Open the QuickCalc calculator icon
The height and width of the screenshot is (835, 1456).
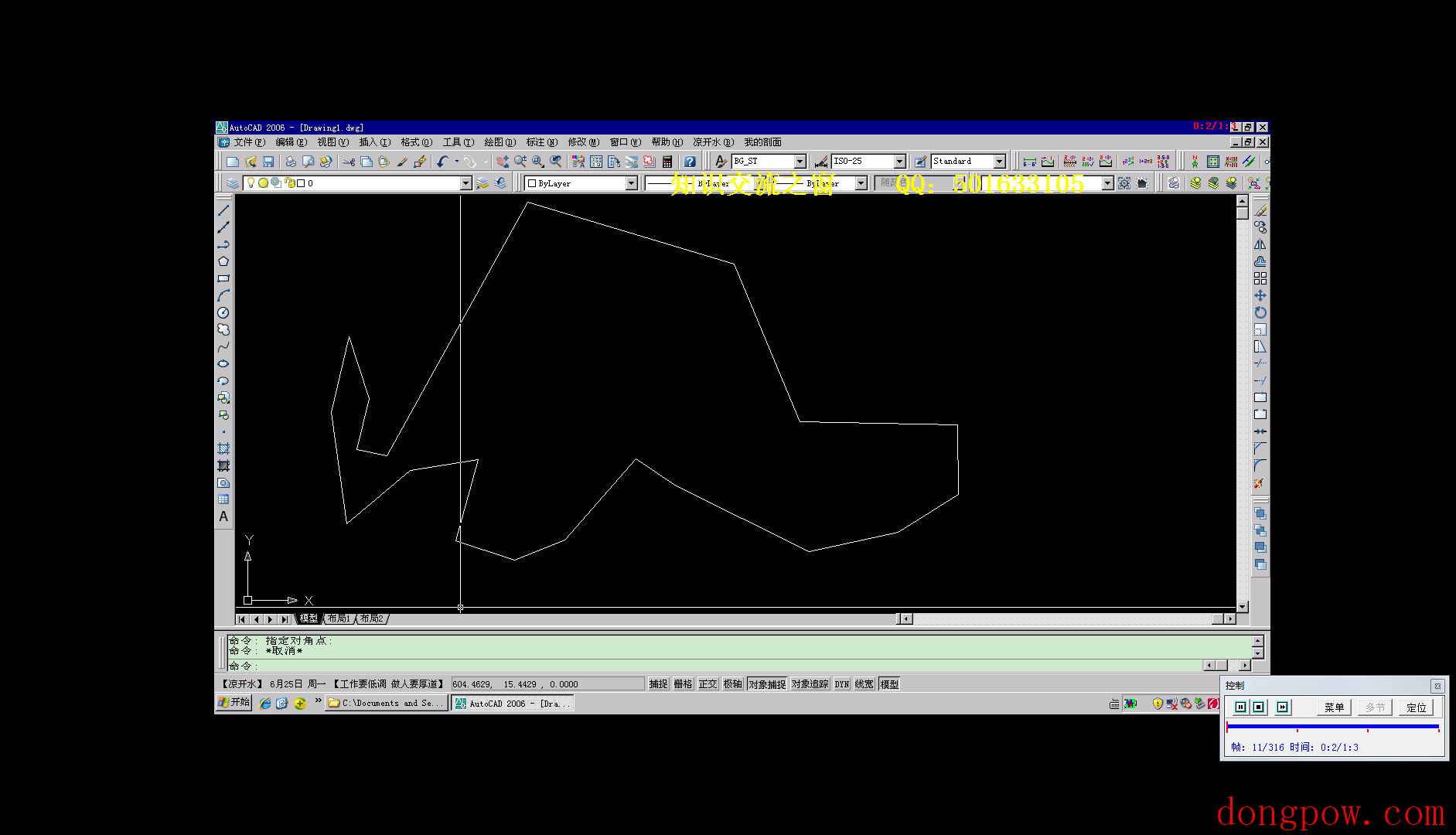coord(667,162)
